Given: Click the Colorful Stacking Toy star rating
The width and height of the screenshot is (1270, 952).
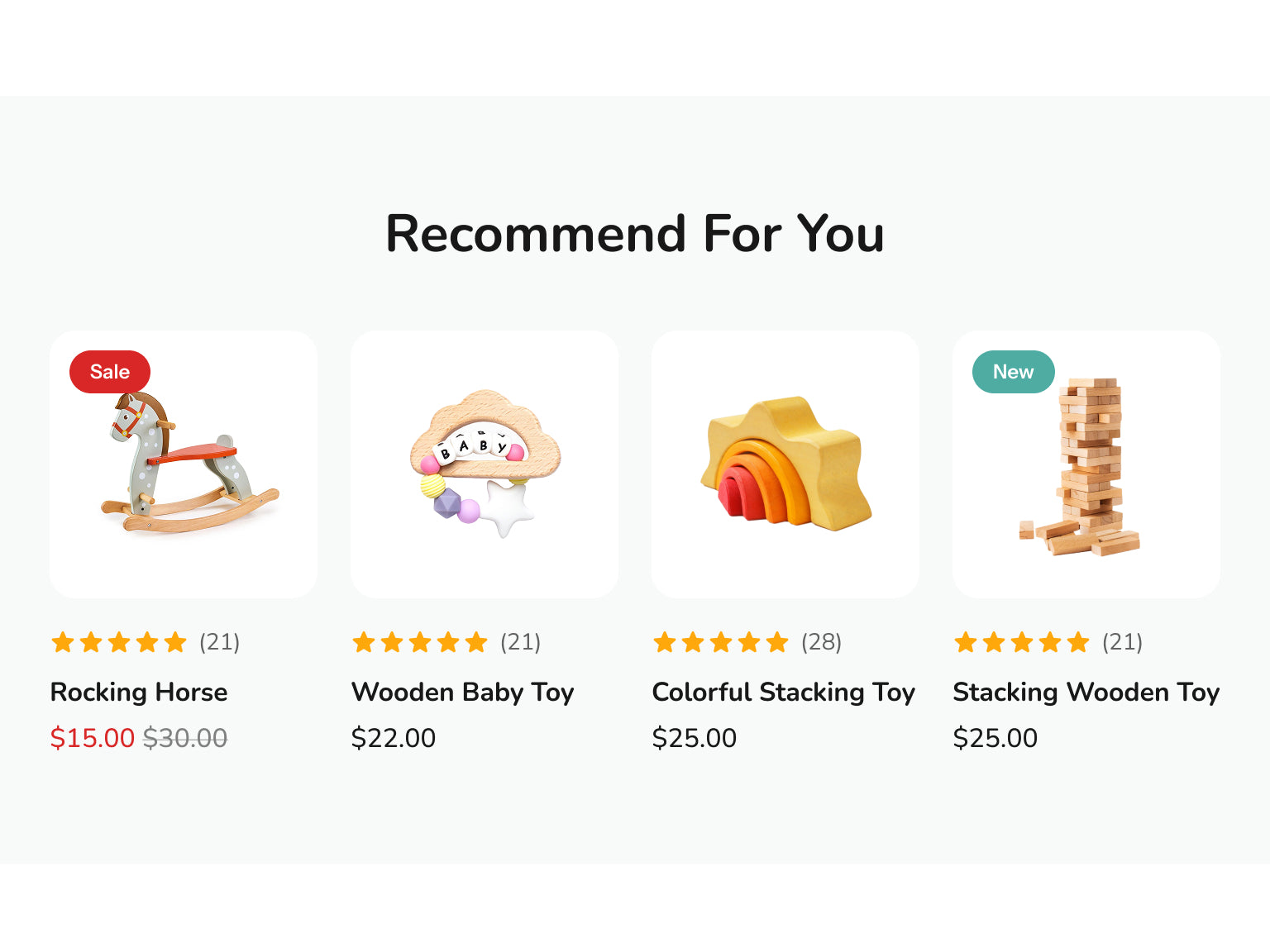Looking at the screenshot, I should tap(721, 642).
